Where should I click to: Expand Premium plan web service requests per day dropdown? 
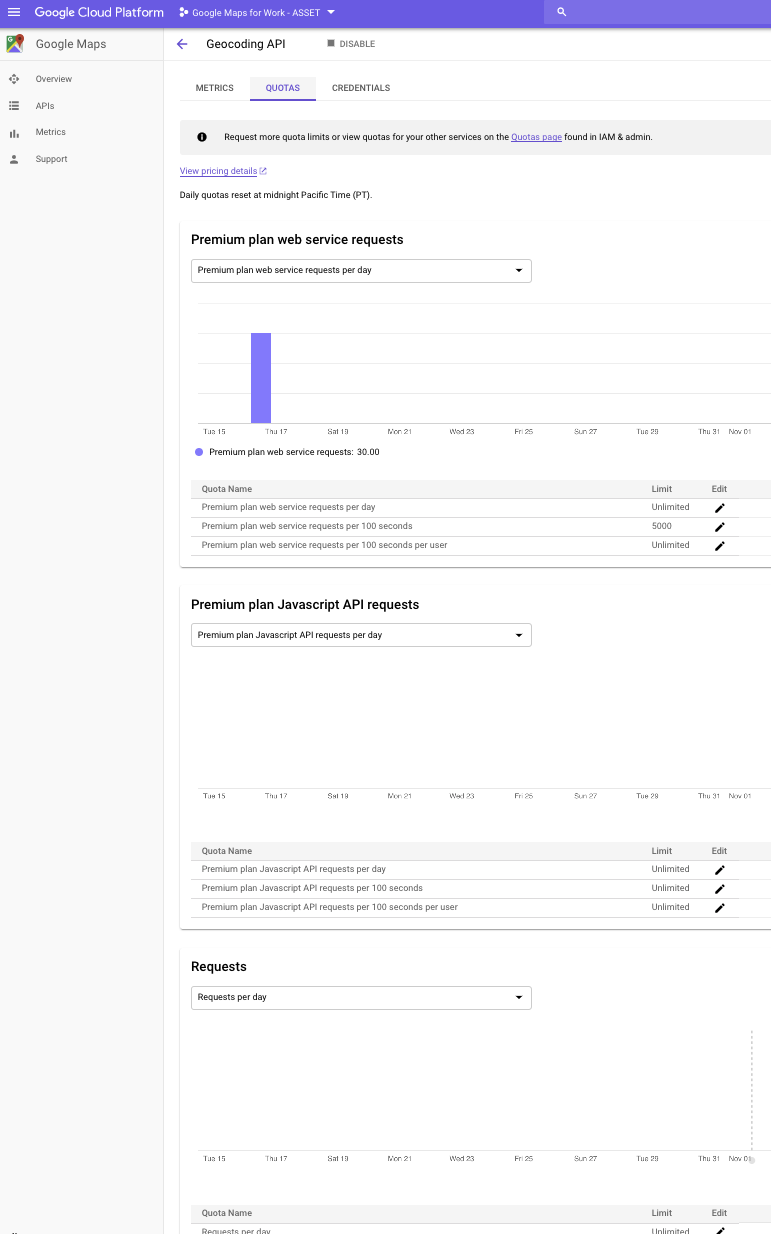(361, 270)
